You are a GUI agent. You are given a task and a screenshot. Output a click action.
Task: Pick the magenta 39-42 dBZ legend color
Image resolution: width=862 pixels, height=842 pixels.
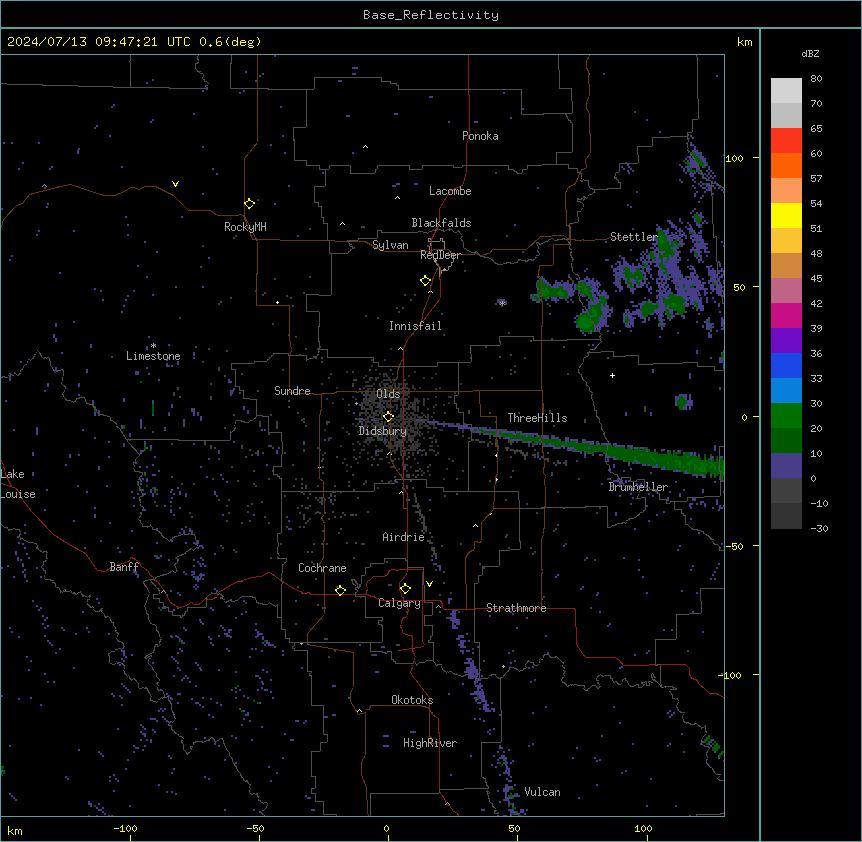(786, 315)
